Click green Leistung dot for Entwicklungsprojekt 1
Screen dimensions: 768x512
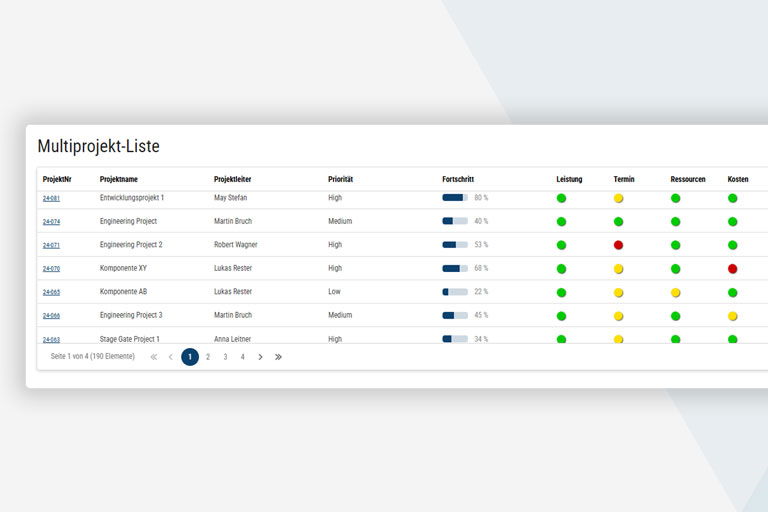click(561, 198)
